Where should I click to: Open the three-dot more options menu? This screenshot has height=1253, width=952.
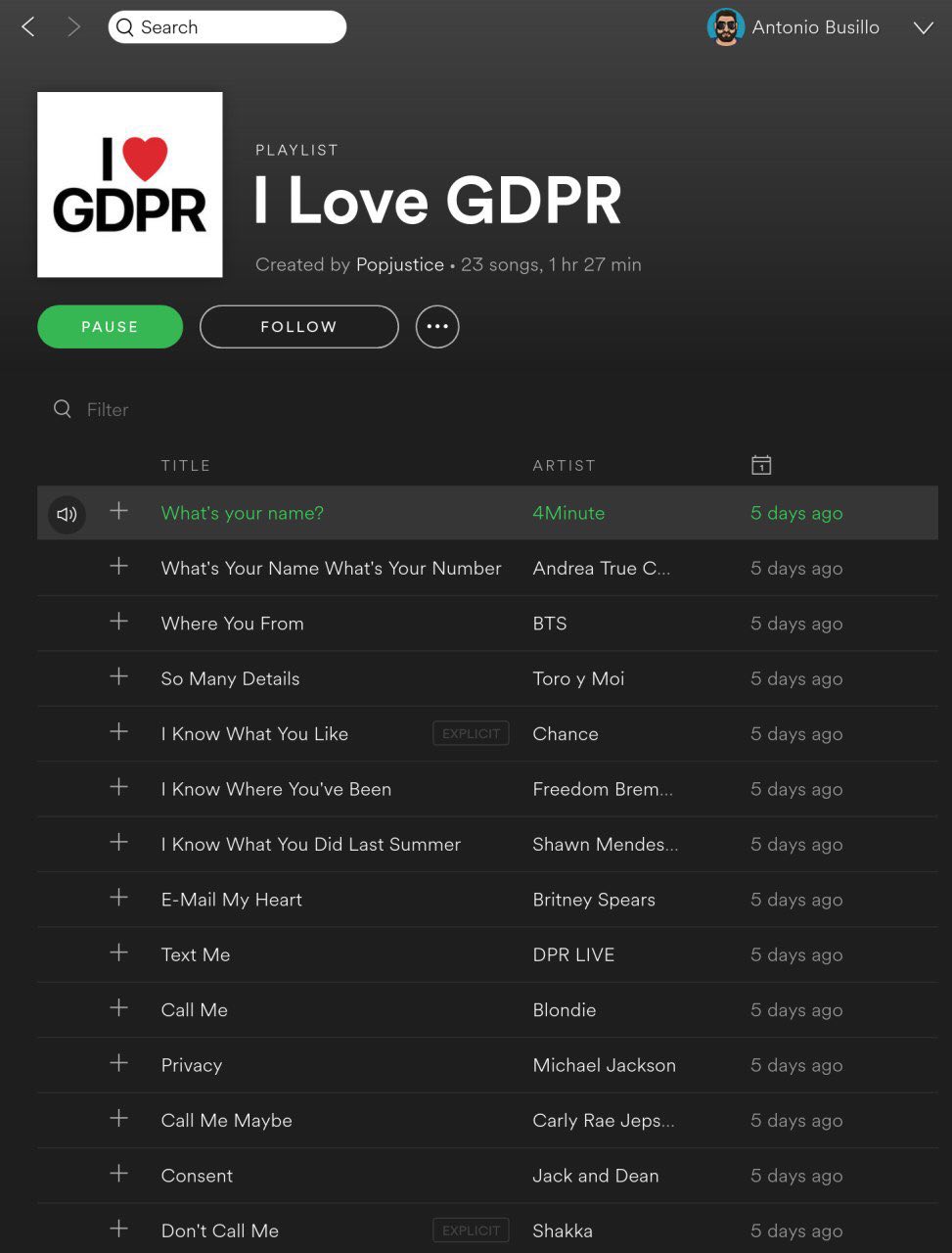coord(437,327)
